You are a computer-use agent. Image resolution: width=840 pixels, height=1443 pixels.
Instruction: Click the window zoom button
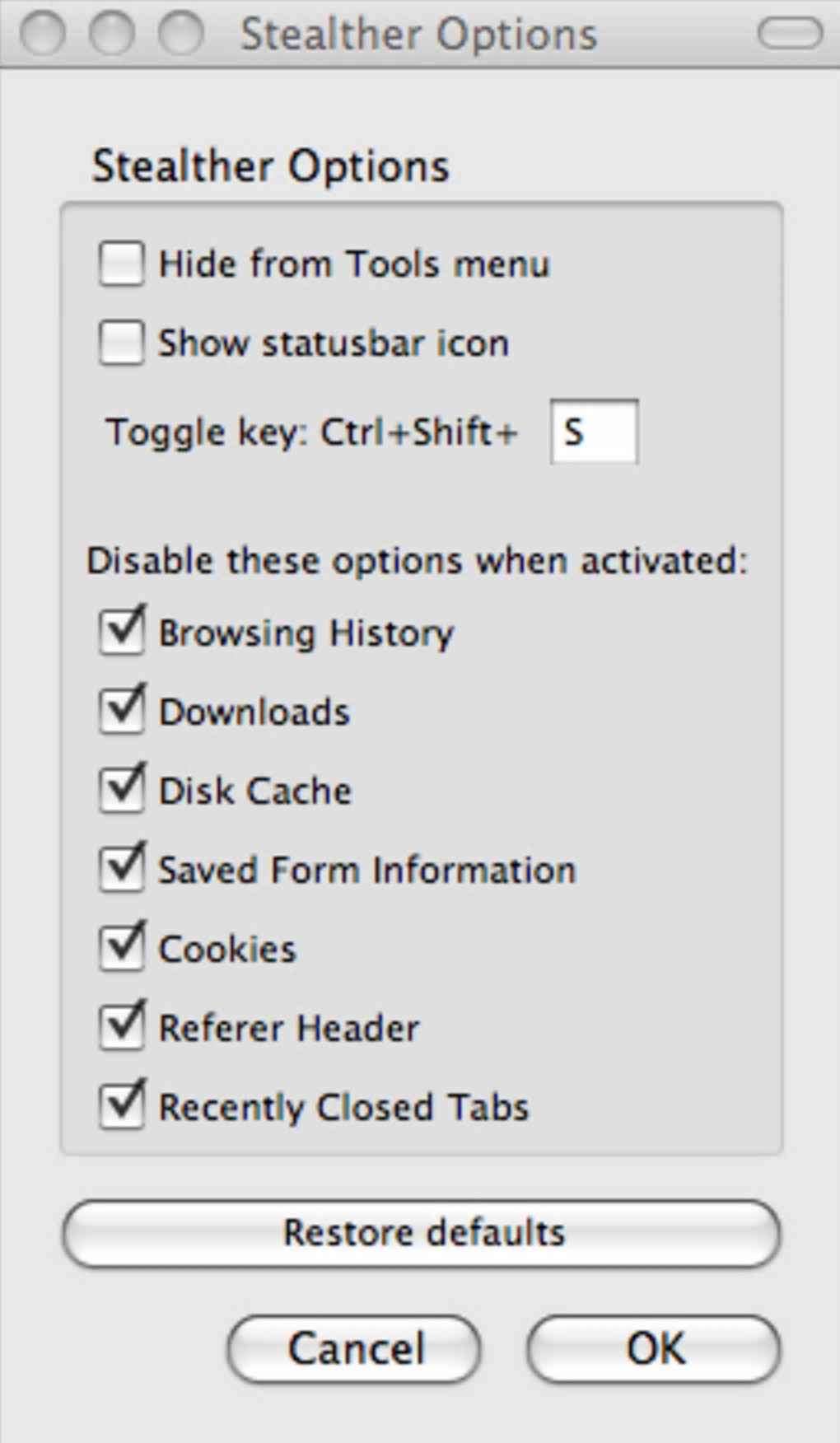click(x=180, y=34)
